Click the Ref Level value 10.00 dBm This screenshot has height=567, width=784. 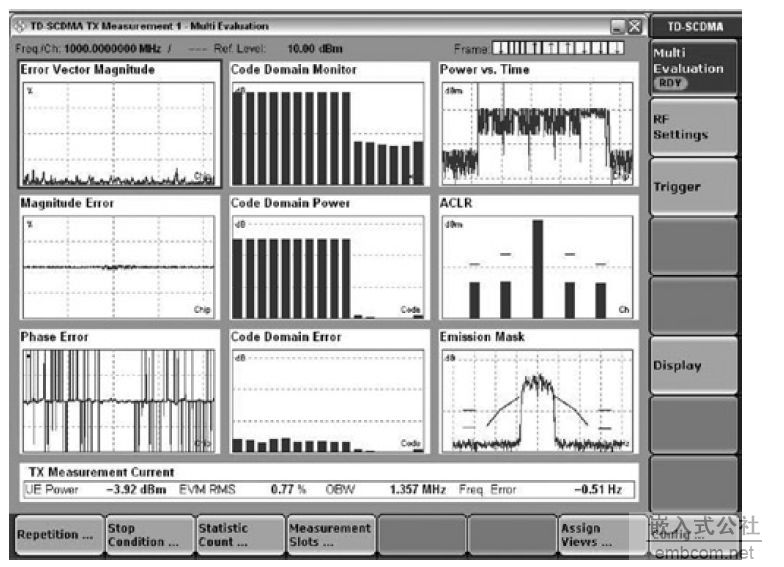pyautogui.click(x=315, y=48)
